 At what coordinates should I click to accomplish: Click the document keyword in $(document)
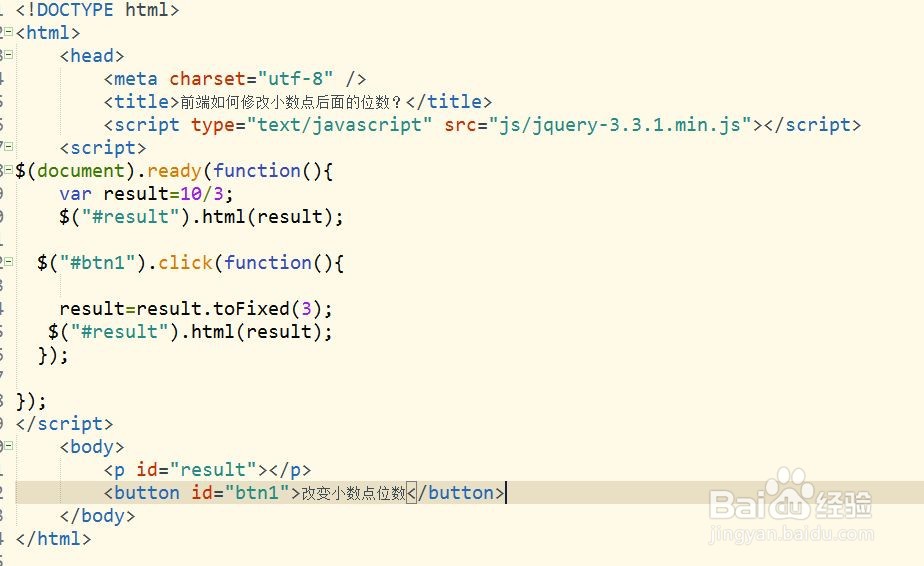81,170
